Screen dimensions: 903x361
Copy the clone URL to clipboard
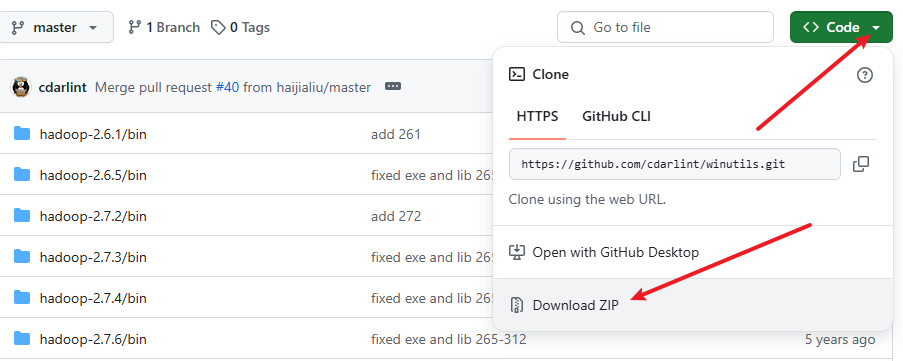click(861, 164)
